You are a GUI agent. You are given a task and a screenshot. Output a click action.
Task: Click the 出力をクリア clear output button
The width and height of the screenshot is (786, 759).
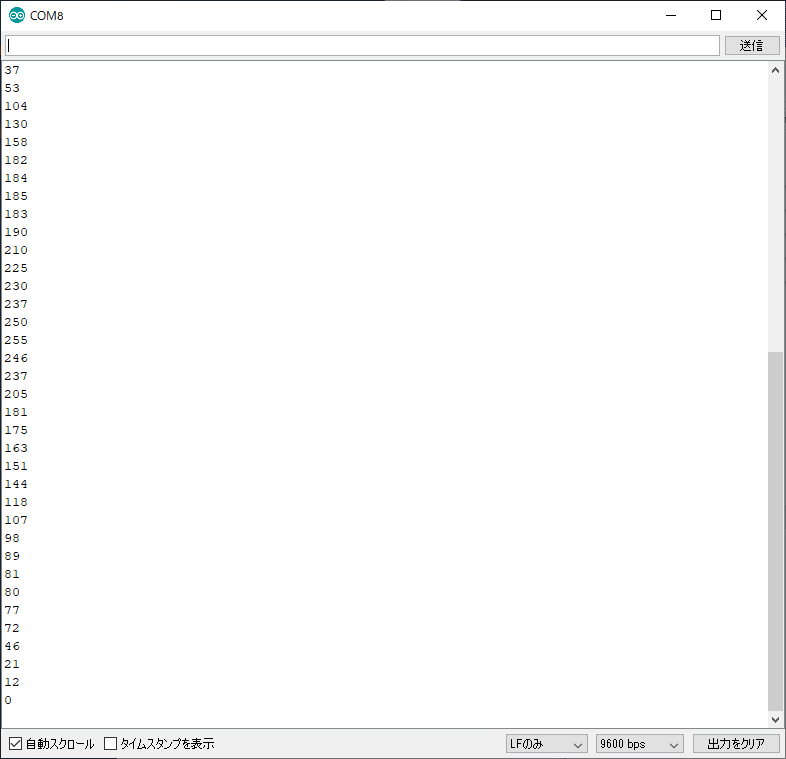coord(736,744)
